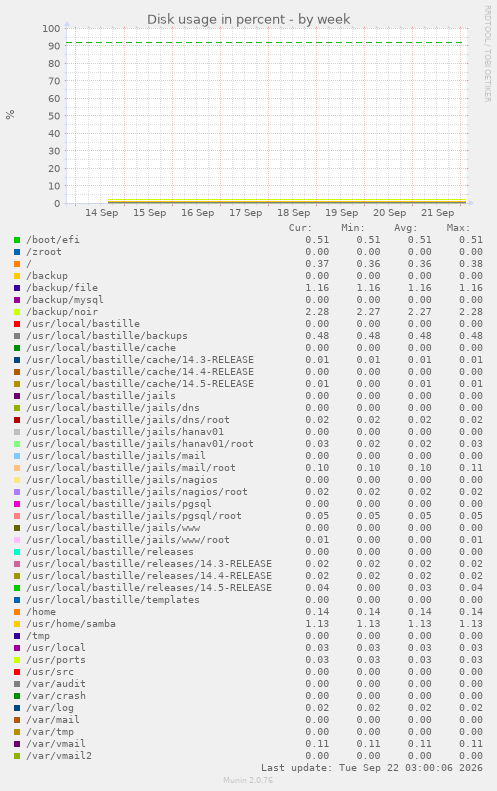Screen dimensions: 497x791
Task: Click '/usr/local/bastille/jails/mail/root' label
Action: pos(131,468)
